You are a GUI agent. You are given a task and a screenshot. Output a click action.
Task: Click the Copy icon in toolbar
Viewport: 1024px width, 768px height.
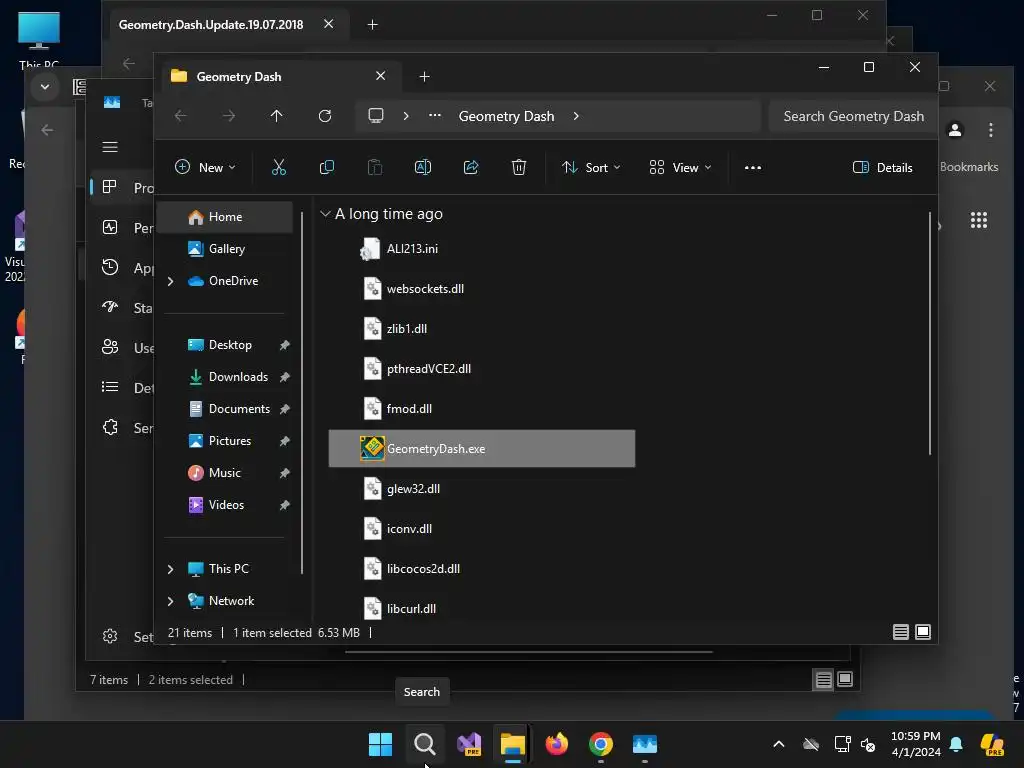click(327, 168)
